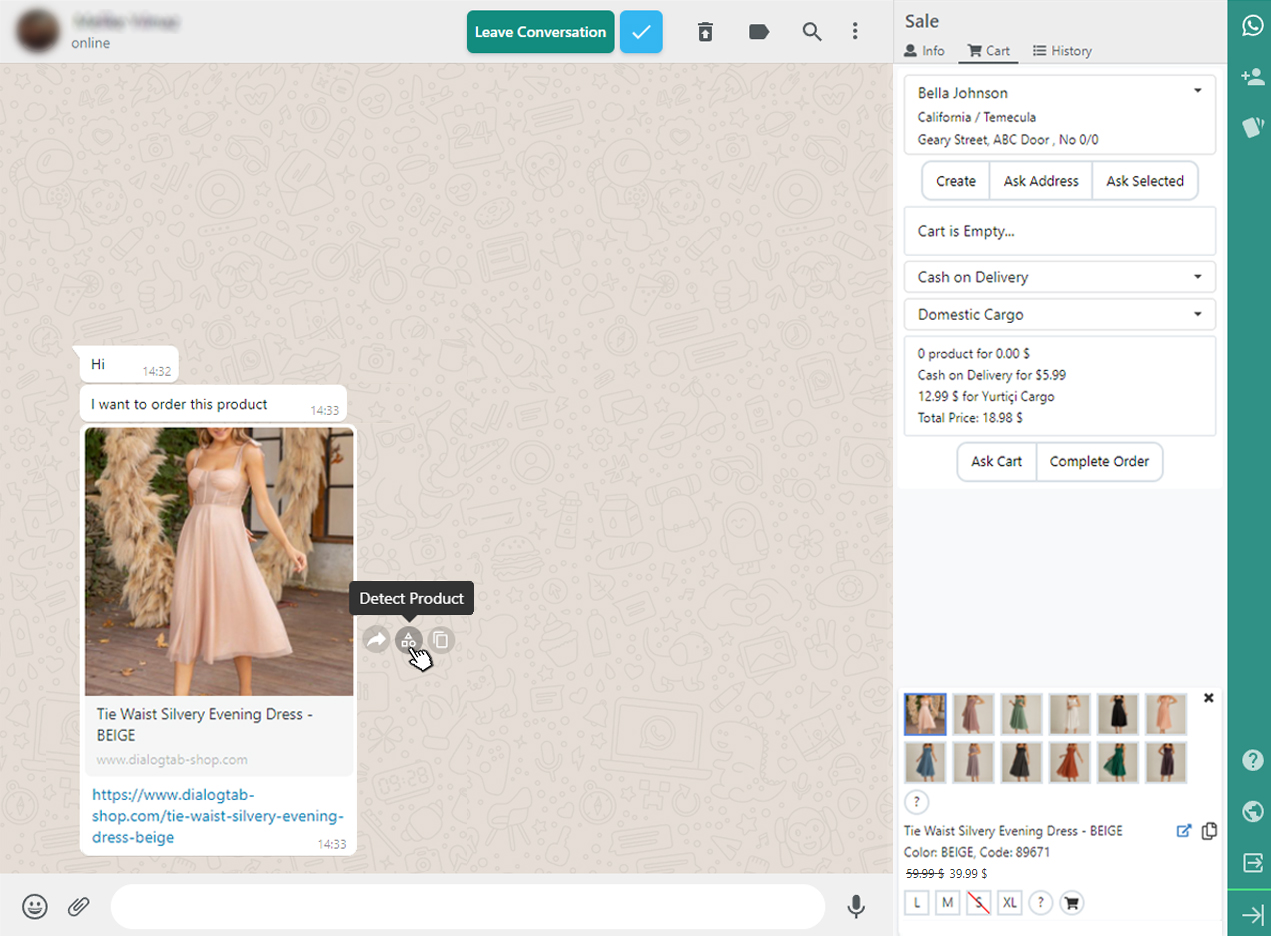
Task: Select size M for the dress
Action: 947,902
